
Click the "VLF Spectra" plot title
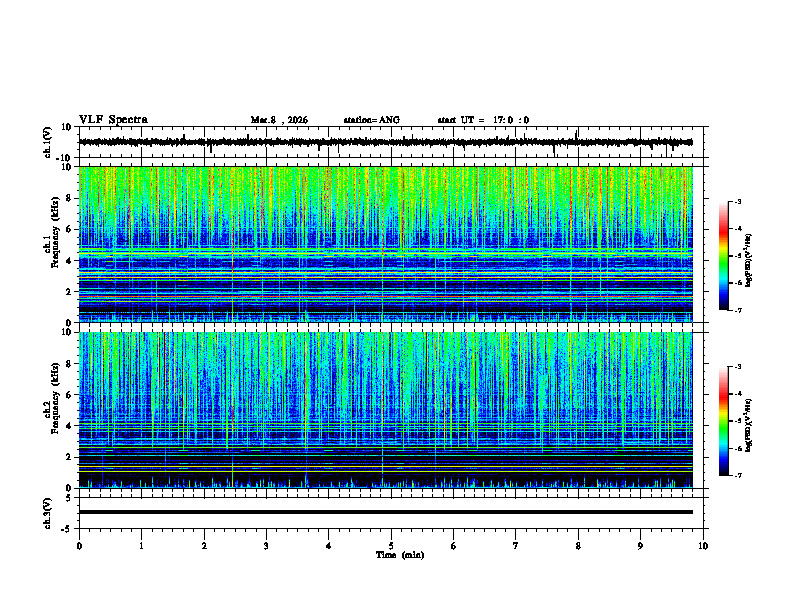click(x=113, y=120)
